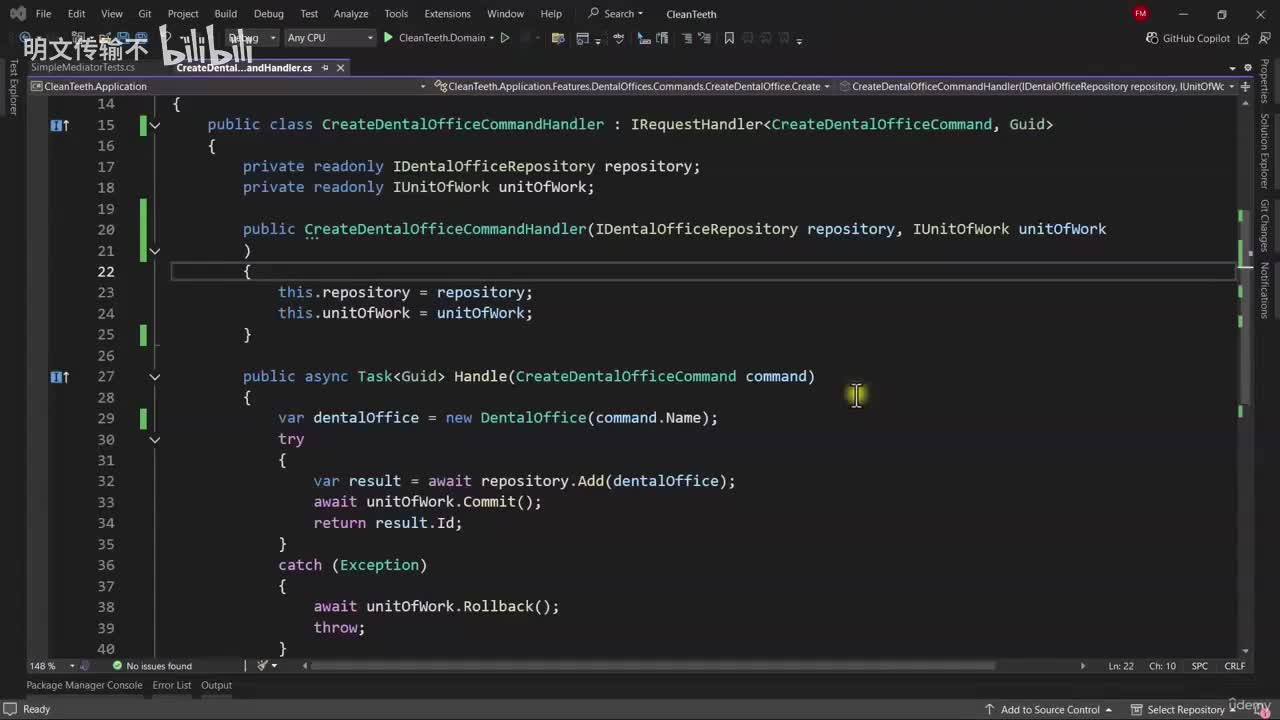The width and height of the screenshot is (1280, 720).
Task: Open the Build menu
Action: click(226, 14)
